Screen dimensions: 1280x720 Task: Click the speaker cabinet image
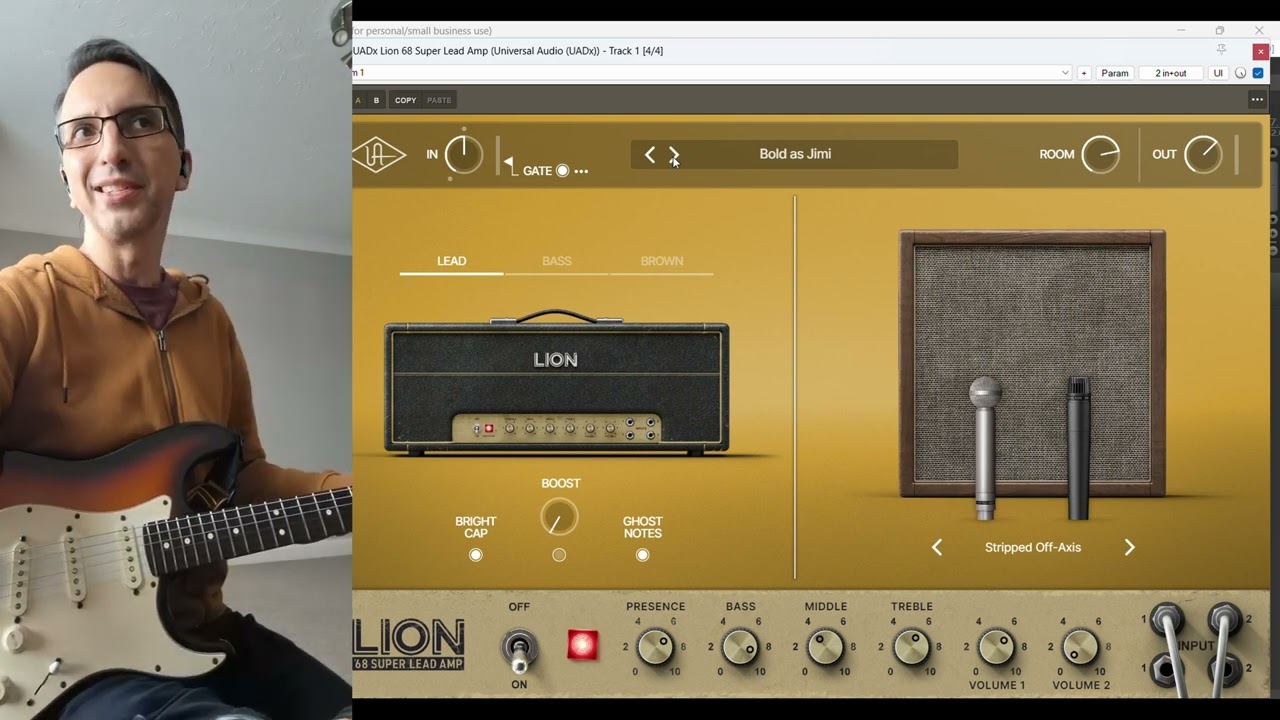(1032, 364)
